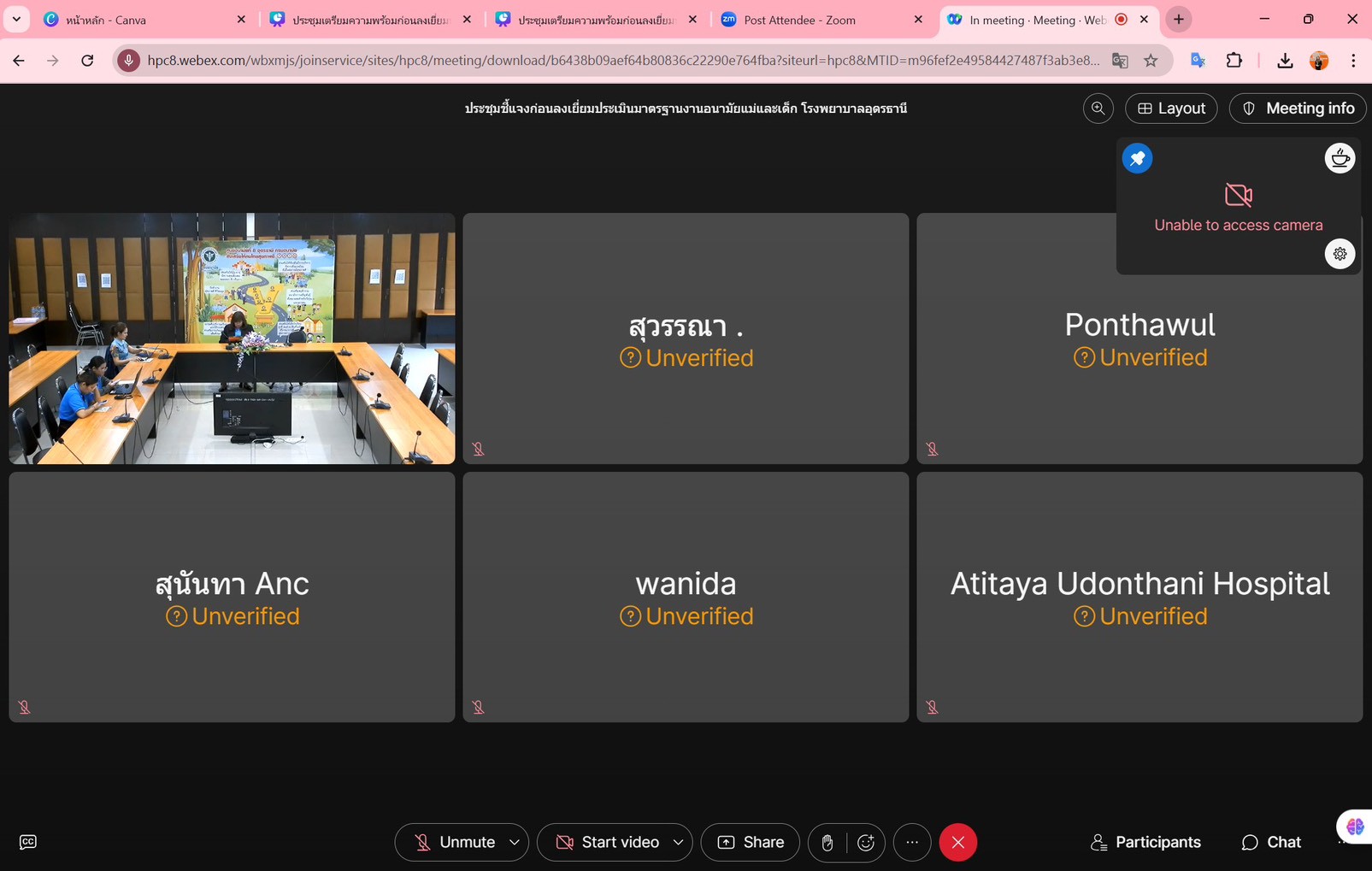Open Meeting info
The height and width of the screenshot is (871, 1372).
point(1298,109)
